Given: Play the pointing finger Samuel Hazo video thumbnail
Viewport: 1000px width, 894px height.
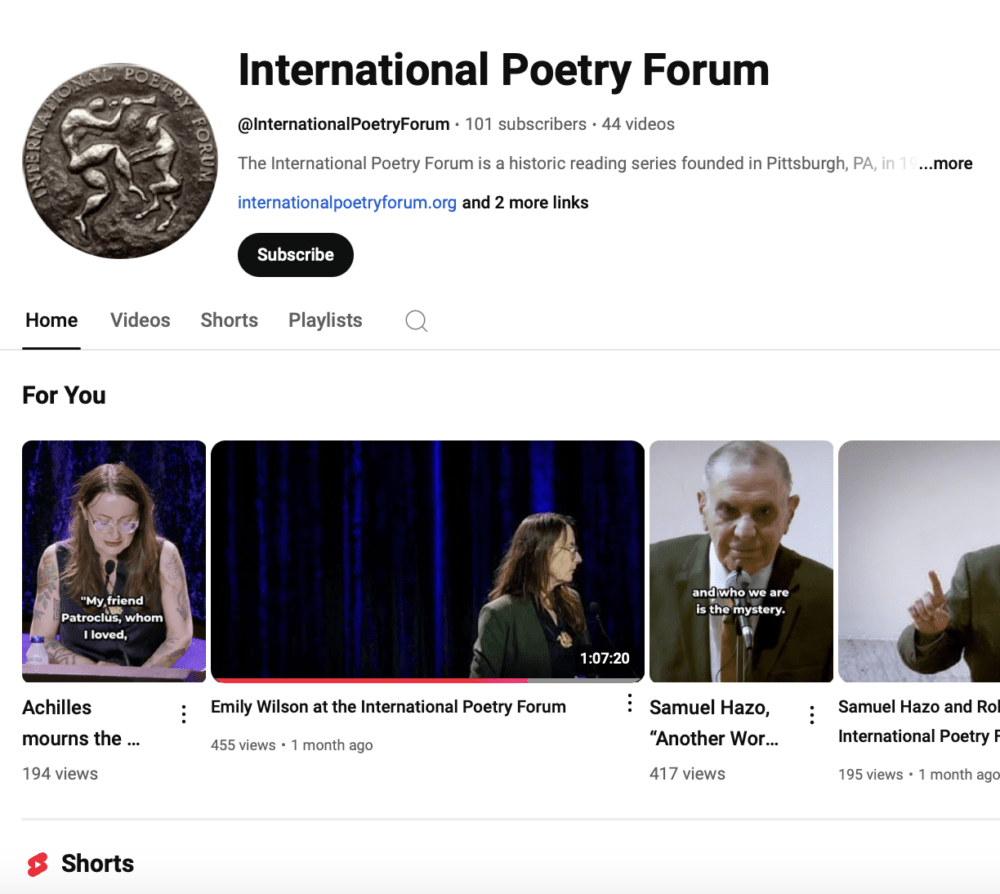Looking at the screenshot, I should (x=919, y=561).
